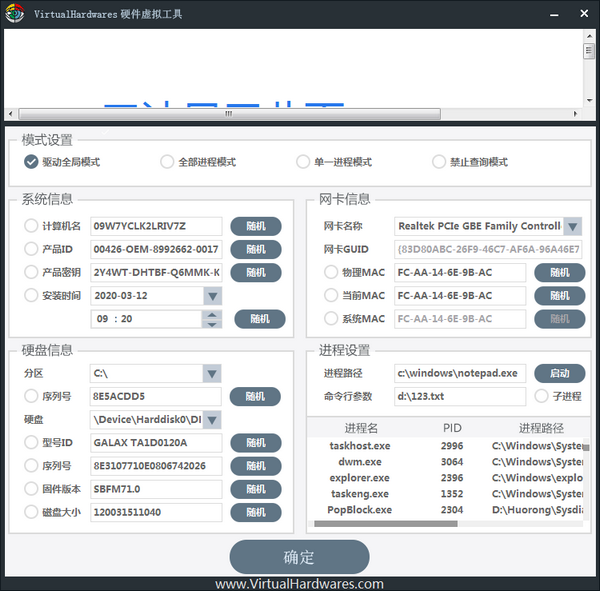Expand the 网卡名称 adapter dropdown

tap(572, 226)
